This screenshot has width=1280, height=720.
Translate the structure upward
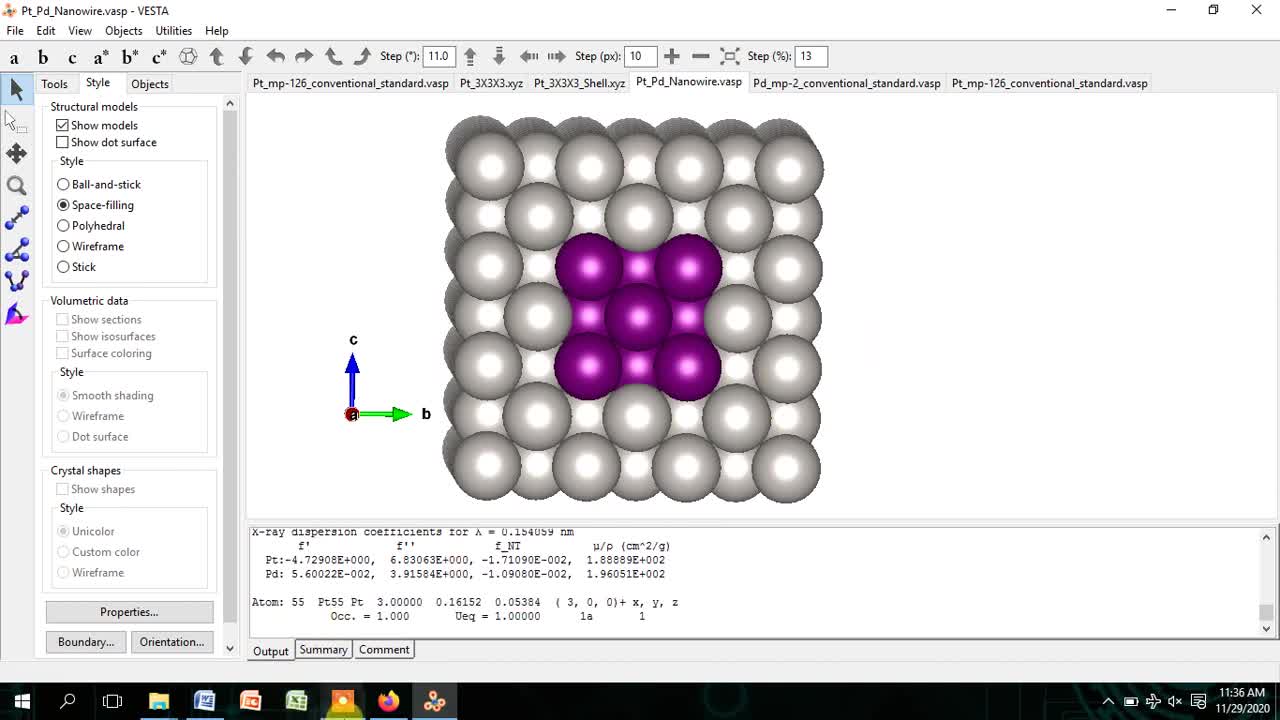point(470,57)
